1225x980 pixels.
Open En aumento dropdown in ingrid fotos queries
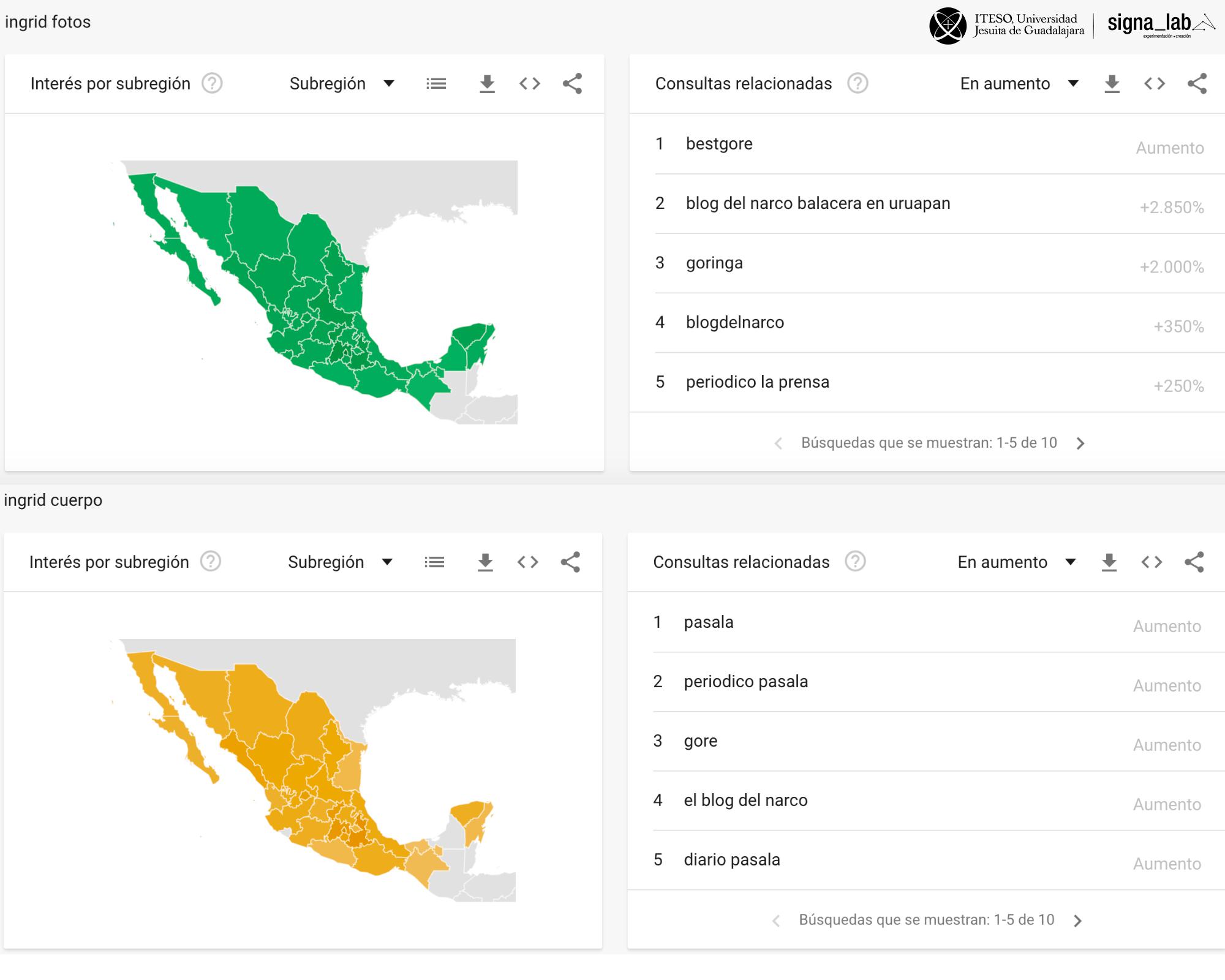click(x=1019, y=83)
